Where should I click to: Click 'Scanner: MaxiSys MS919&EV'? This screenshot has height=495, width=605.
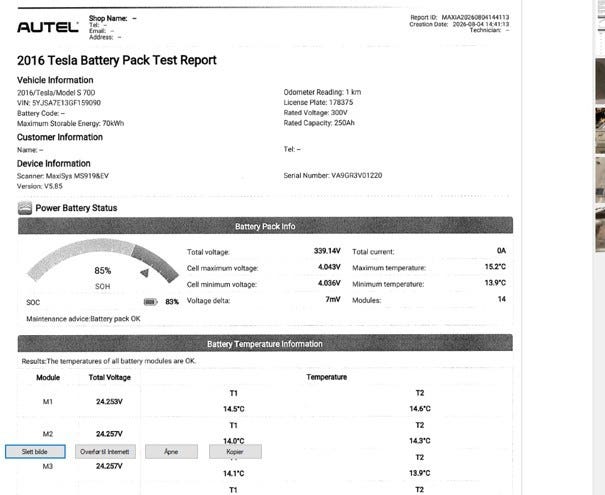[63, 176]
